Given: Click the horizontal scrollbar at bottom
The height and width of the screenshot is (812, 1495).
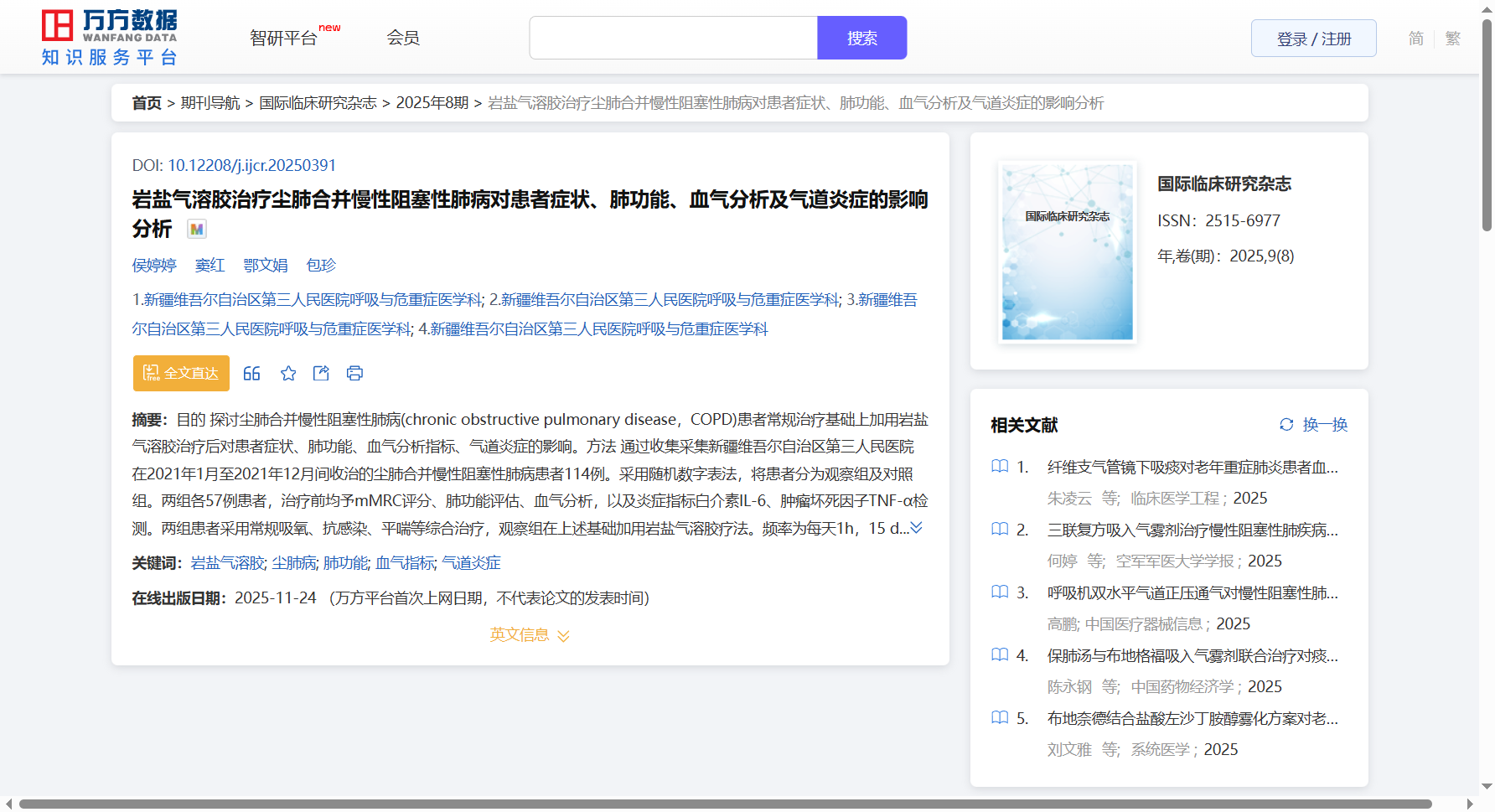Looking at the screenshot, I should coord(725,804).
